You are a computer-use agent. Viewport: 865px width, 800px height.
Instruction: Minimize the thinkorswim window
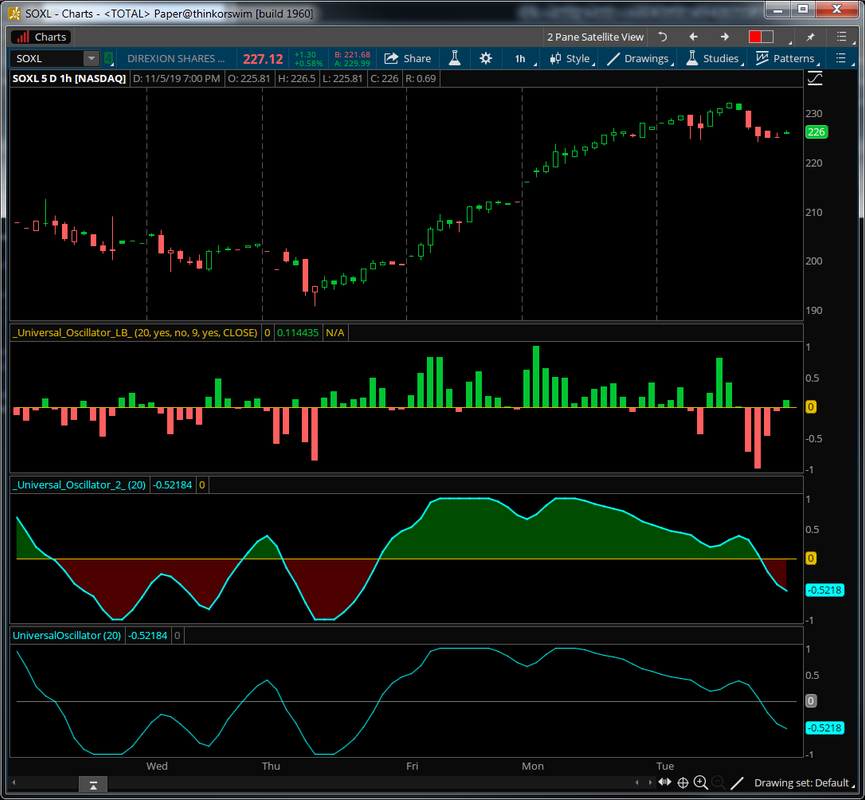tap(778, 9)
